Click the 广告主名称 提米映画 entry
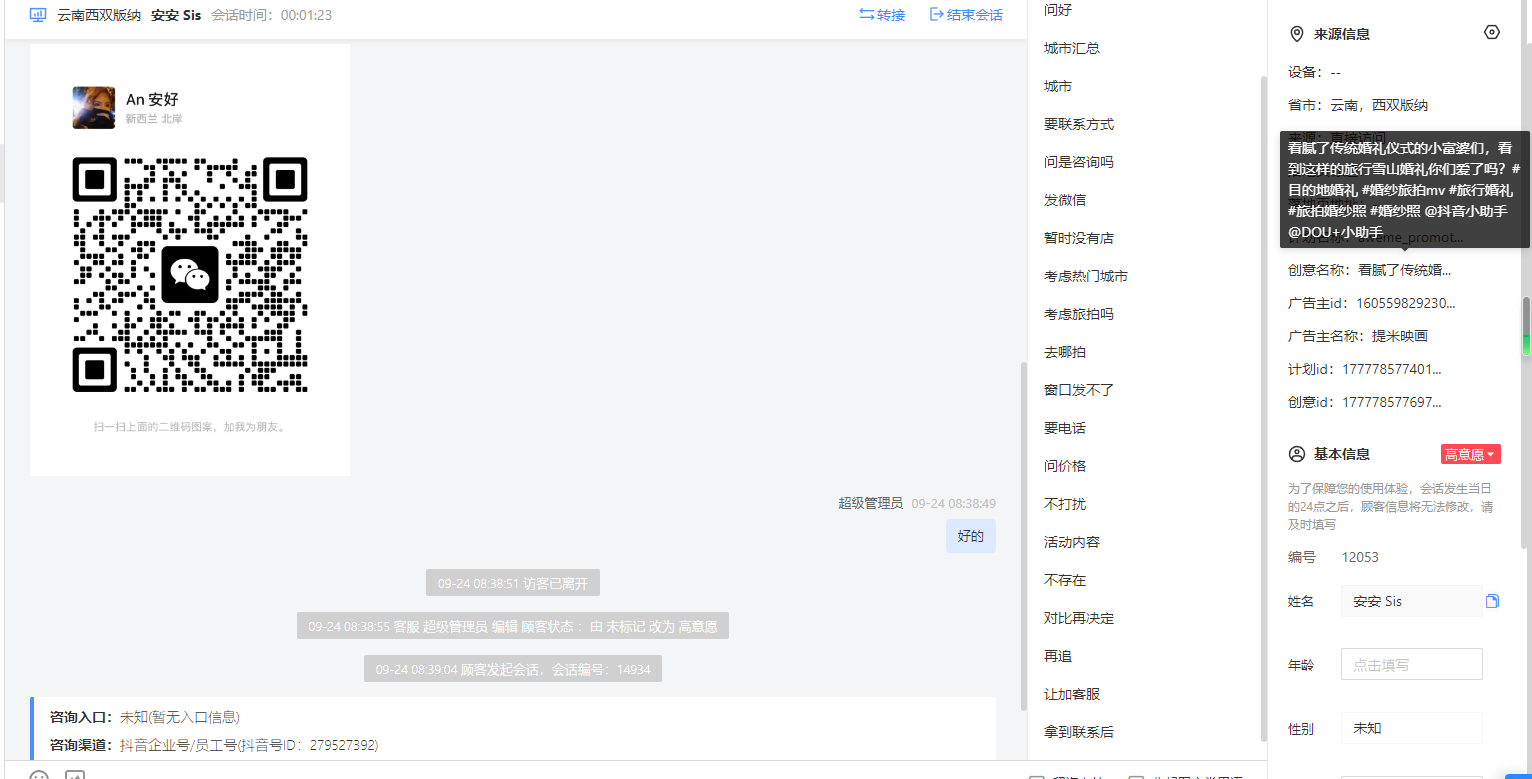The image size is (1532, 779). [1358, 336]
